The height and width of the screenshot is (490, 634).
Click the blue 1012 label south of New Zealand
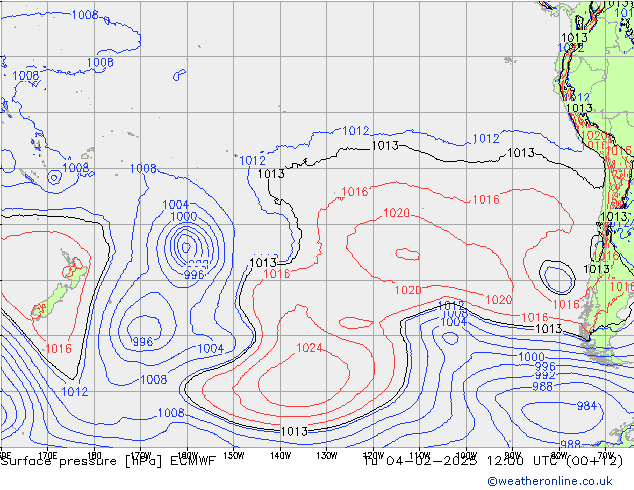(x=75, y=392)
